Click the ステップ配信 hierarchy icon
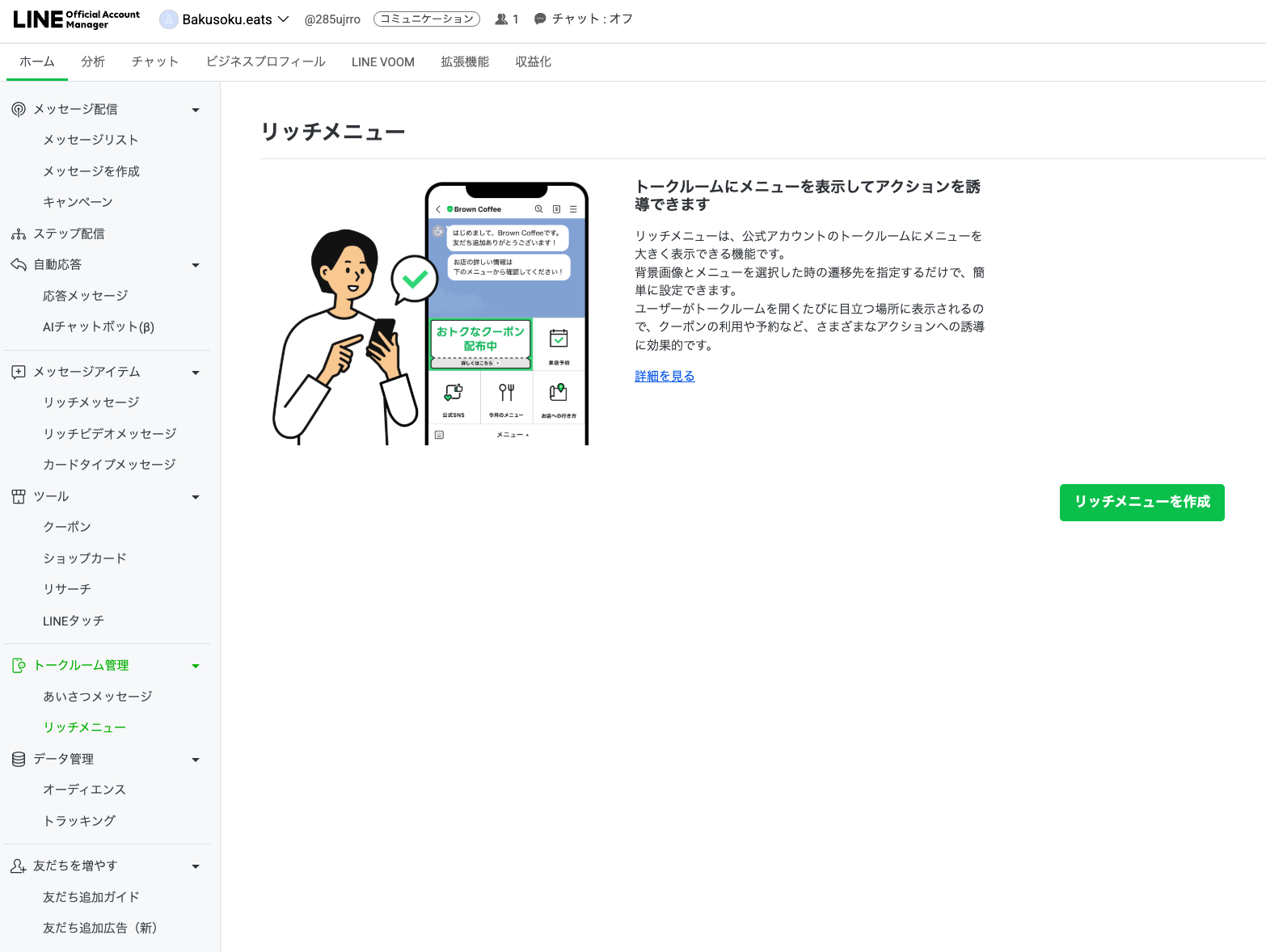 [x=19, y=234]
